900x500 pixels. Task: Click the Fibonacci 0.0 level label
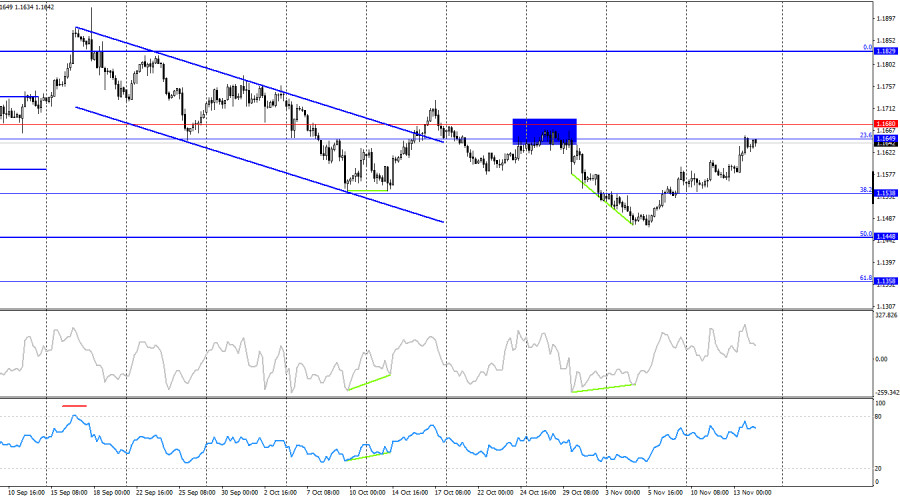coord(867,48)
